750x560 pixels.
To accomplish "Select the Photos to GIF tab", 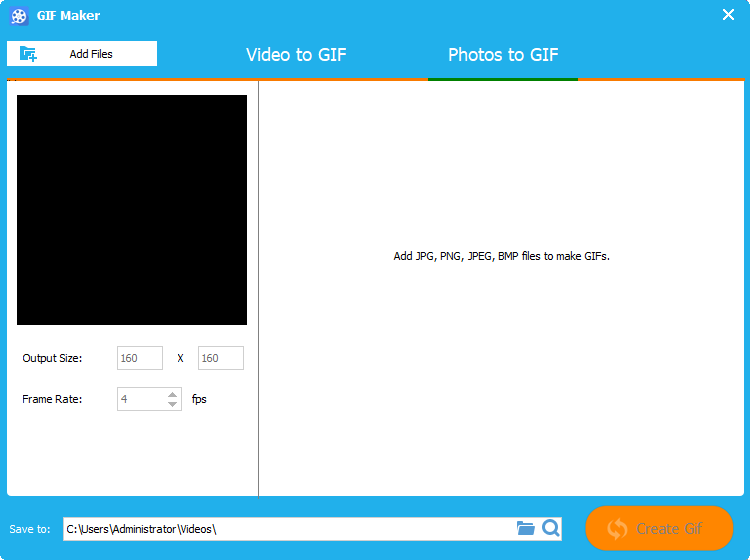I will click(x=503, y=55).
